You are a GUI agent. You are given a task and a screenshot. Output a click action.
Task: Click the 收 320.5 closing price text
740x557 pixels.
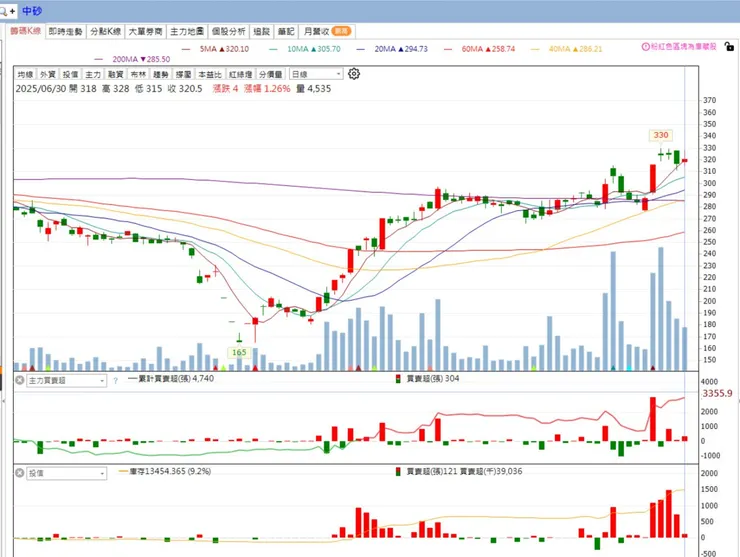tap(185, 88)
